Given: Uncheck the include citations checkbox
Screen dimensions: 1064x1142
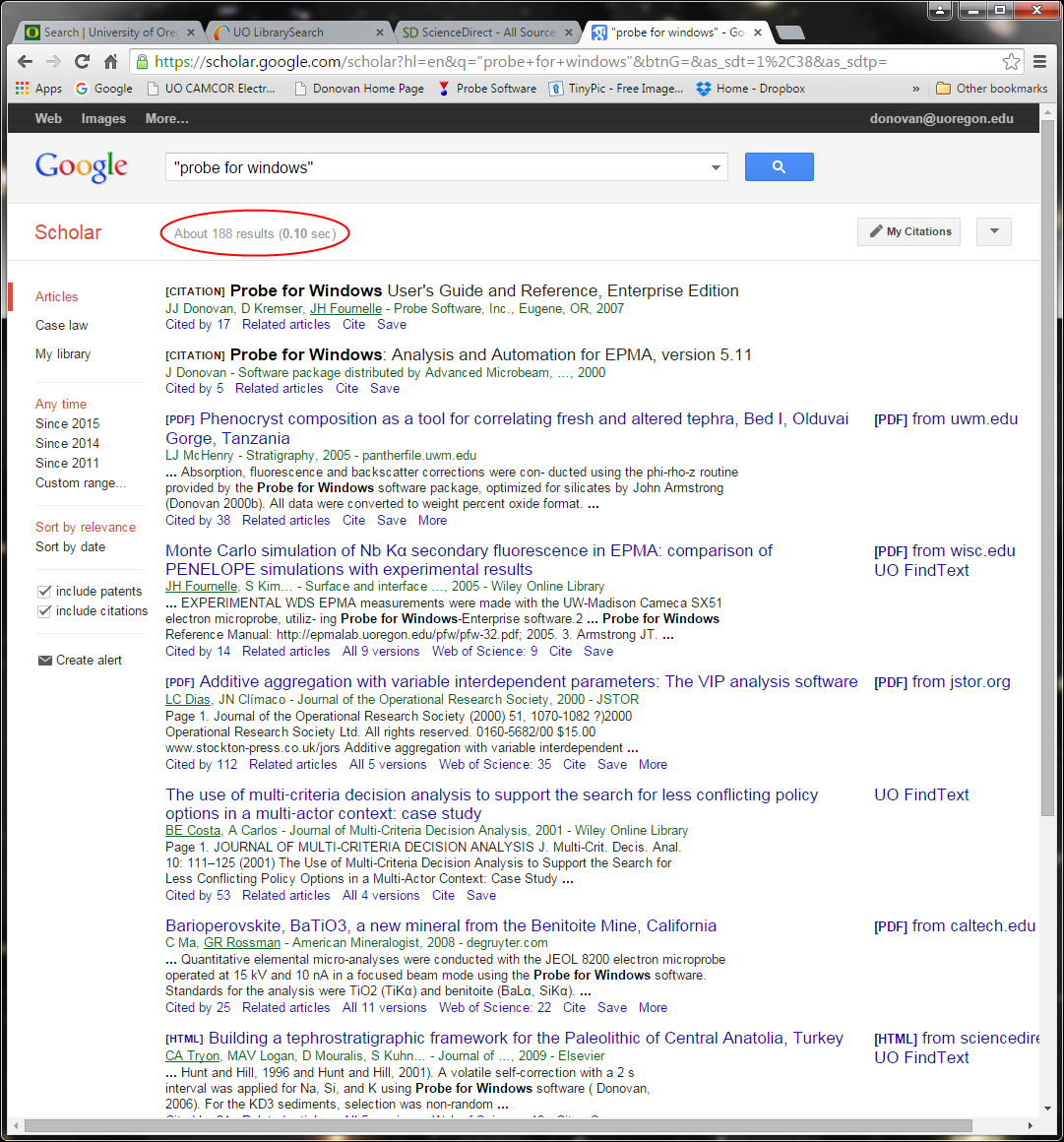Looking at the screenshot, I should [x=44, y=611].
